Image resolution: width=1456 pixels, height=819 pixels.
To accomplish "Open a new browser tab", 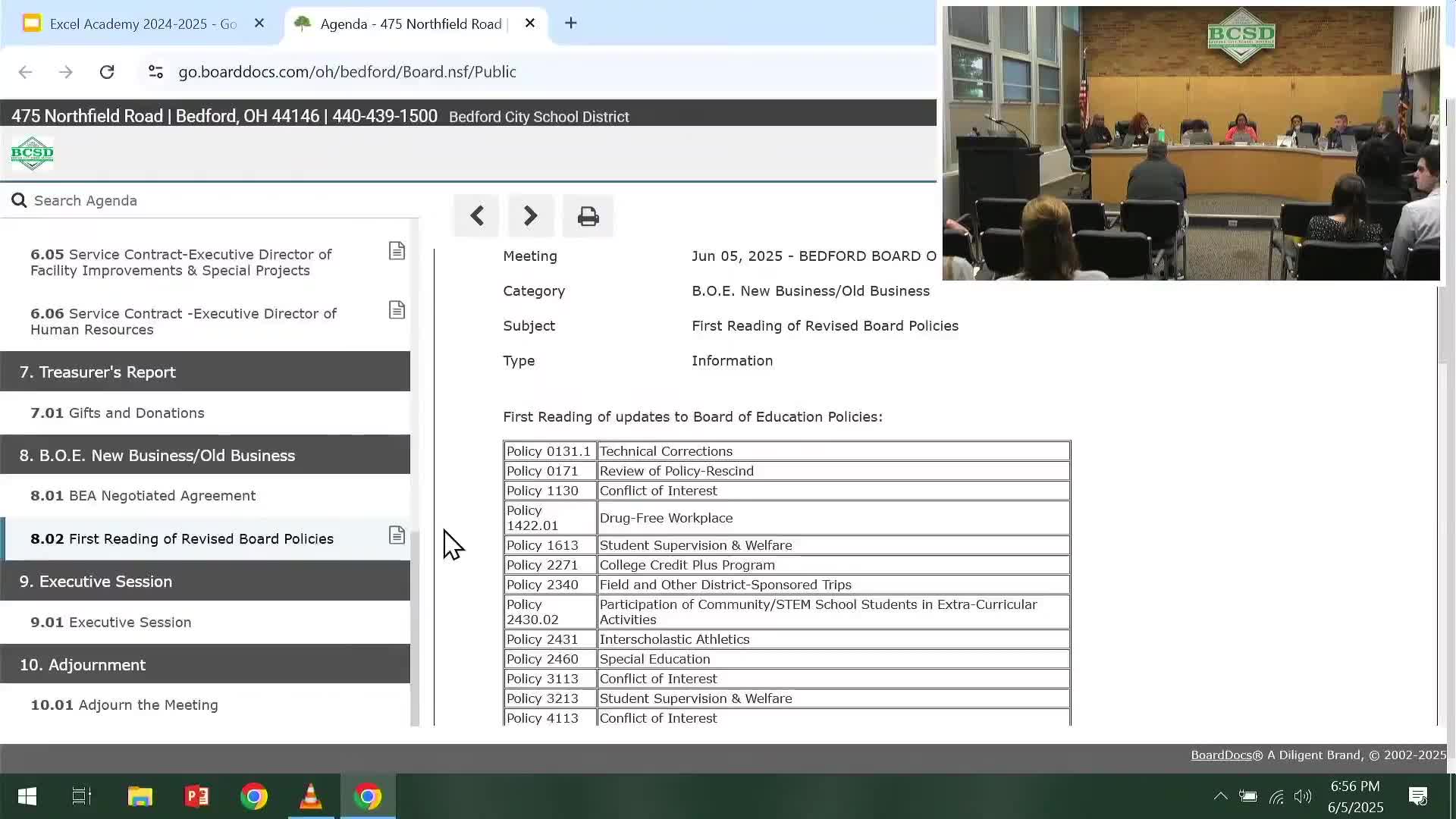I will (571, 24).
